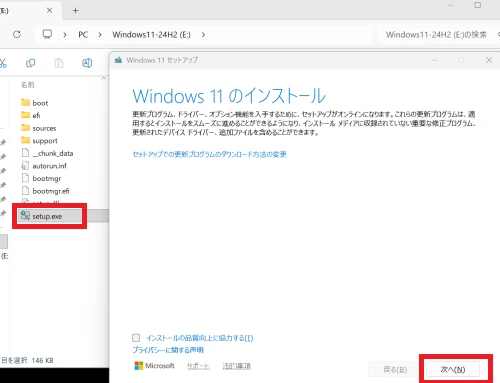The width and height of the screenshot is (500, 383).
Task: Select the support folder
Action: coord(39,141)
